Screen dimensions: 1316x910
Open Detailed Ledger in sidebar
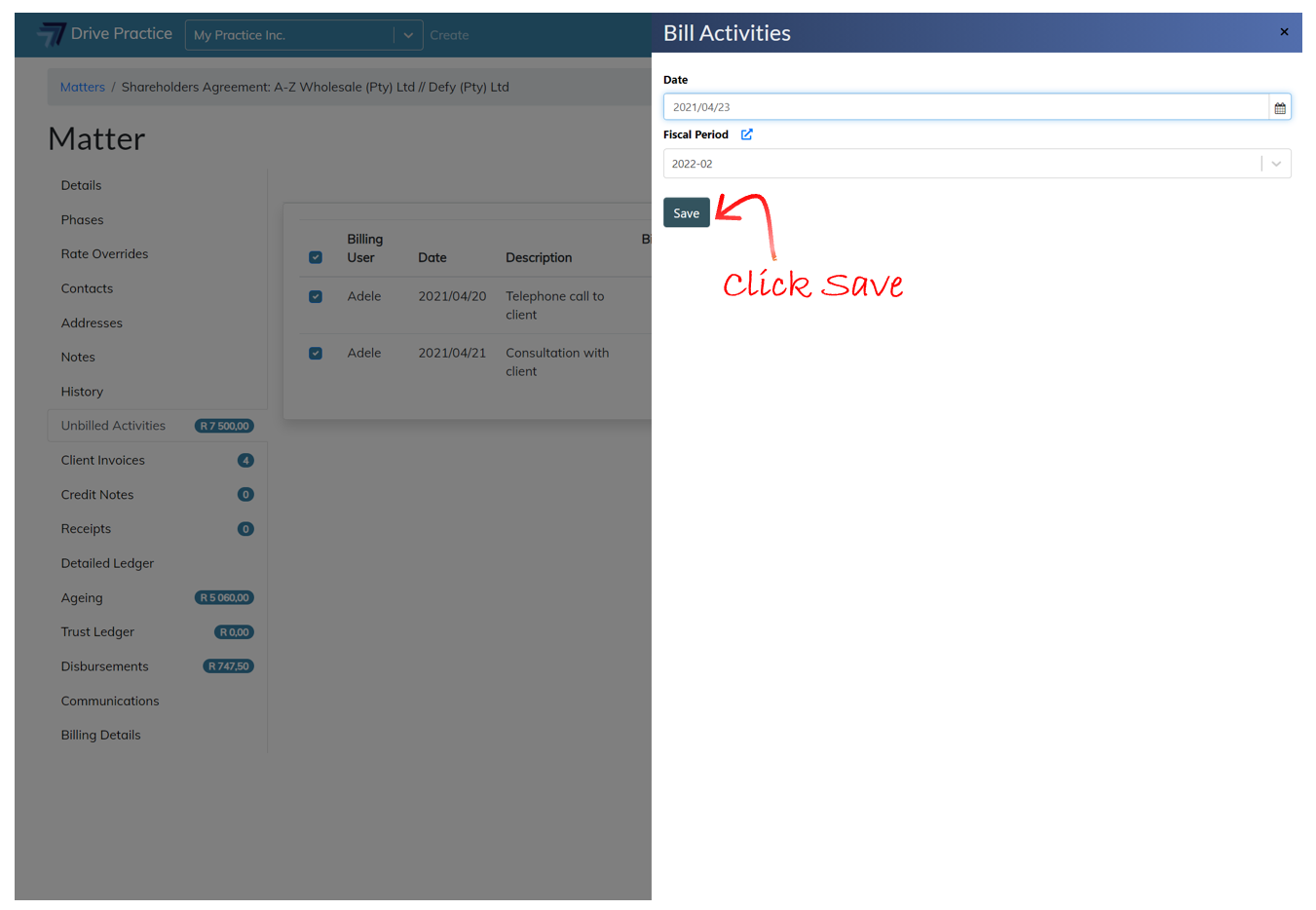coord(107,563)
